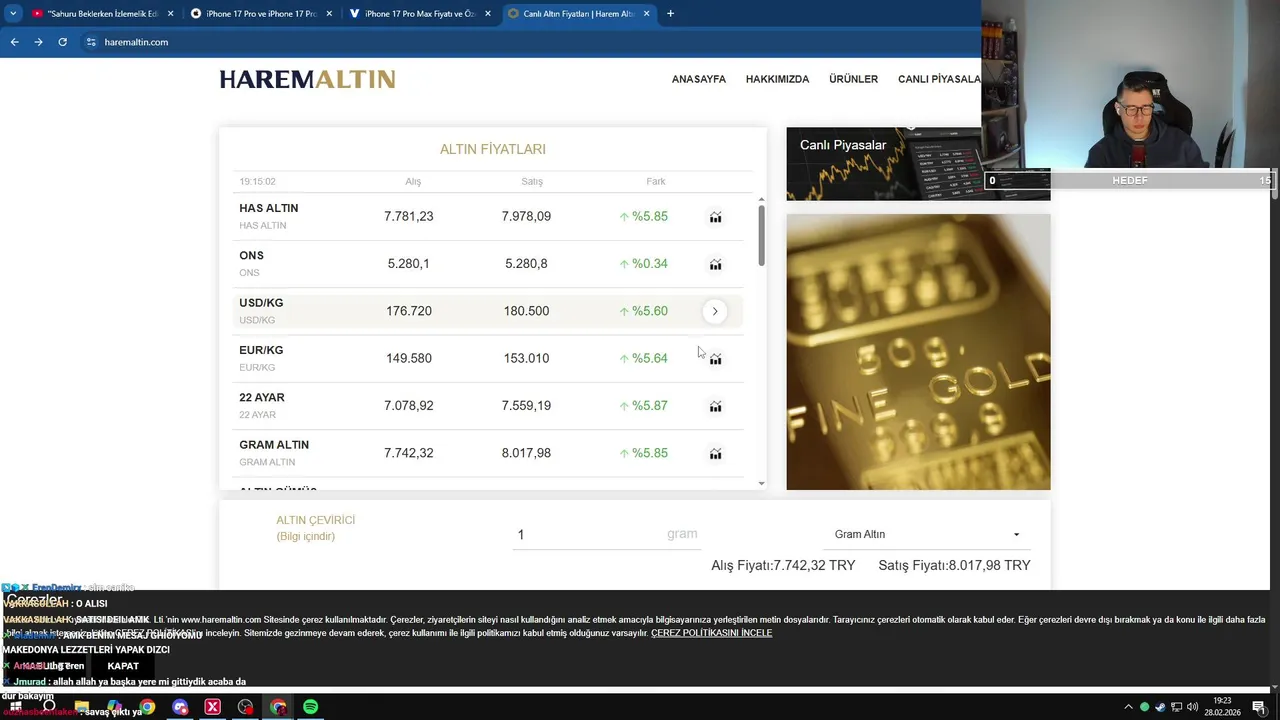
Task: Open the taskbar volume icon
Action: pos(1192,707)
